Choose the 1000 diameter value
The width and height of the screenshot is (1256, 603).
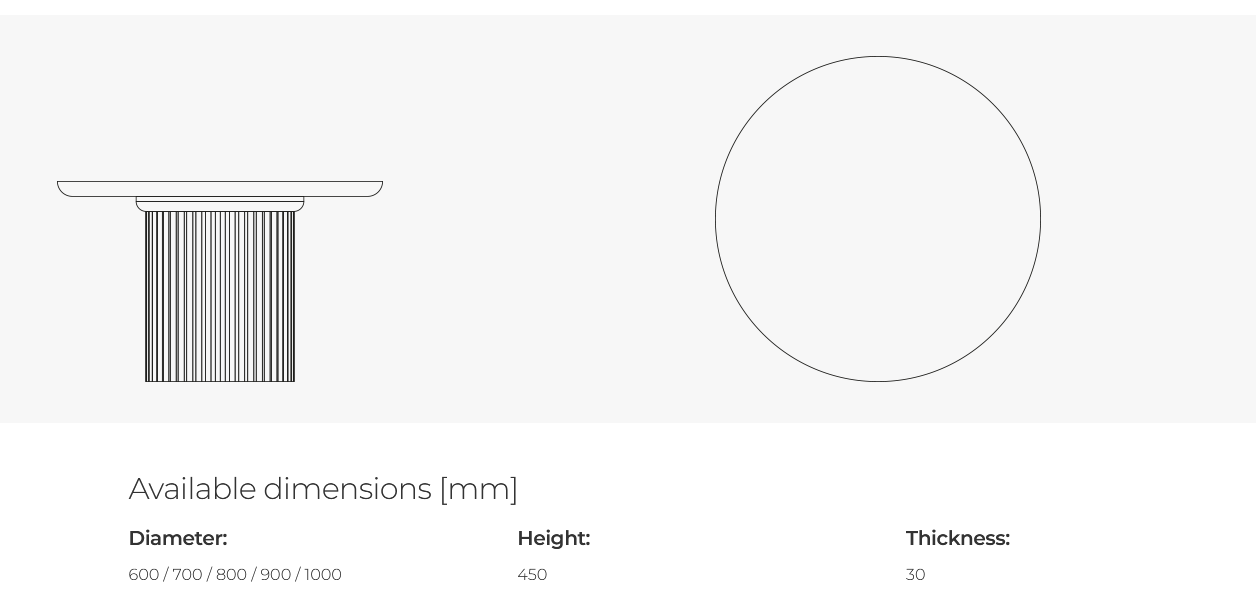tap(323, 575)
